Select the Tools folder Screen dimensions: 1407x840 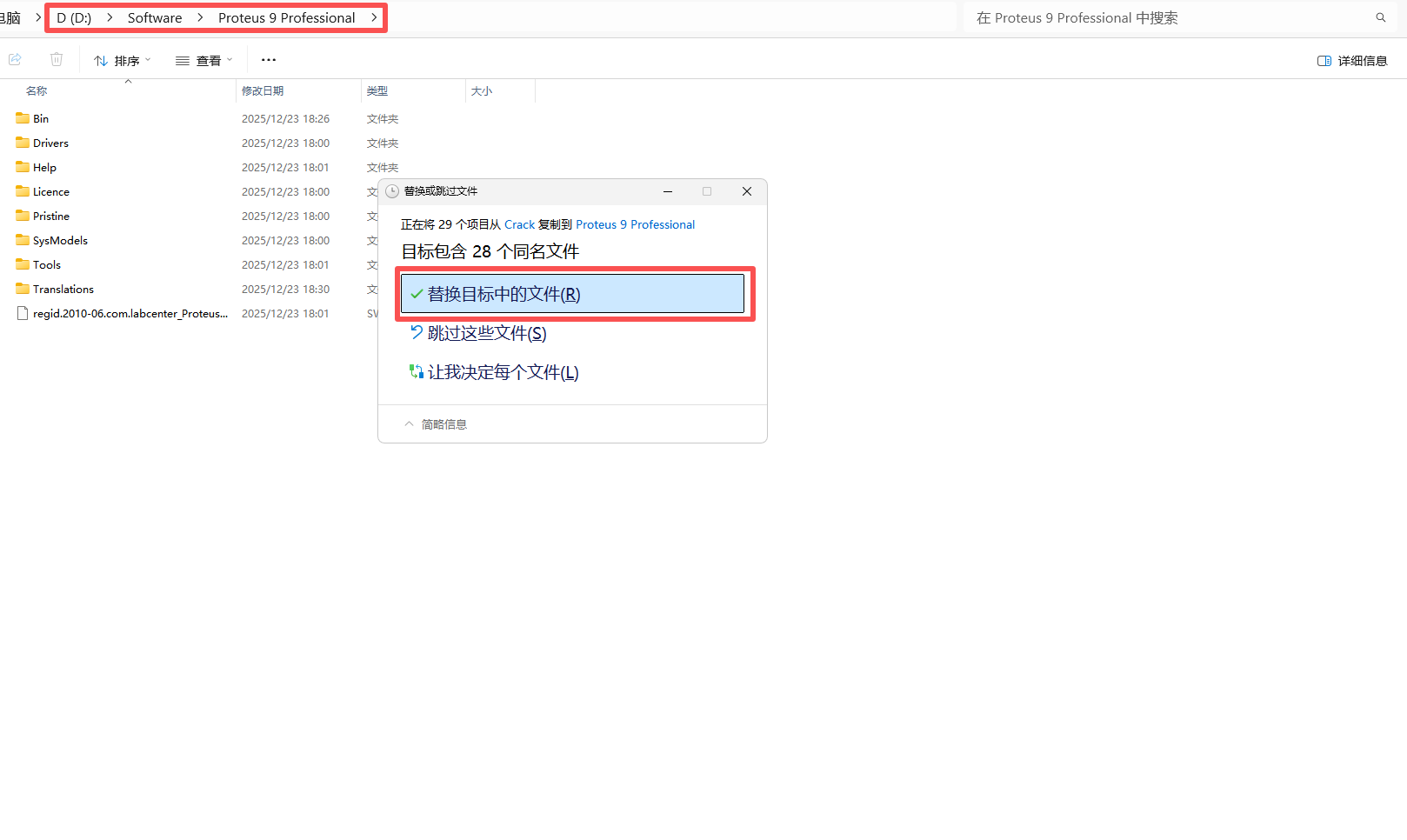[x=47, y=264]
